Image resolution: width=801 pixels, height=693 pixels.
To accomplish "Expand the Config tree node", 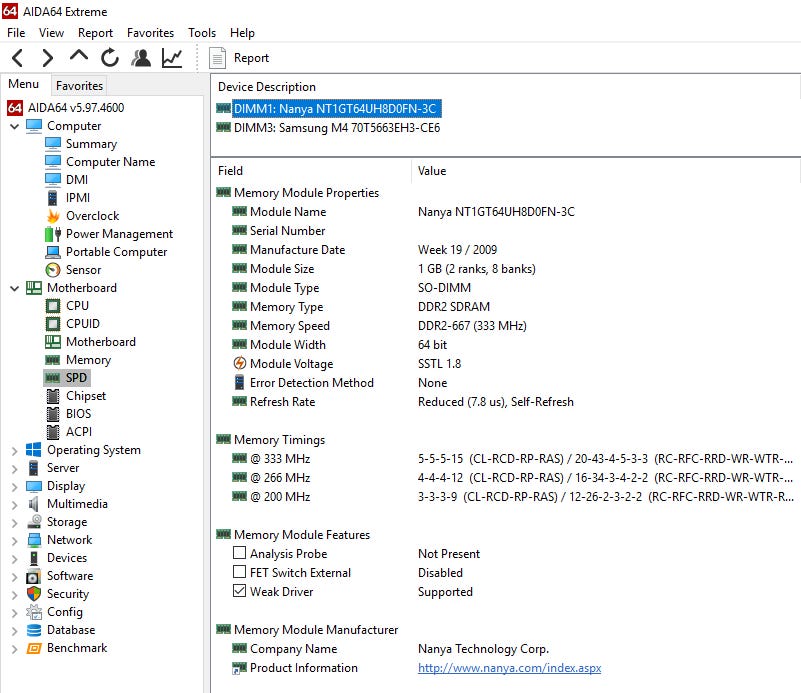I will [14, 613].
